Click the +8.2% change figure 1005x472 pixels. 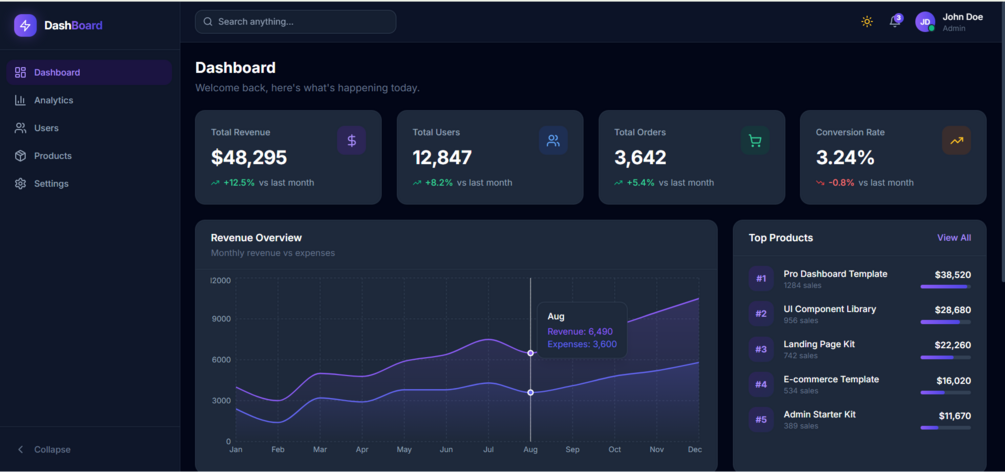coord(438,183)
